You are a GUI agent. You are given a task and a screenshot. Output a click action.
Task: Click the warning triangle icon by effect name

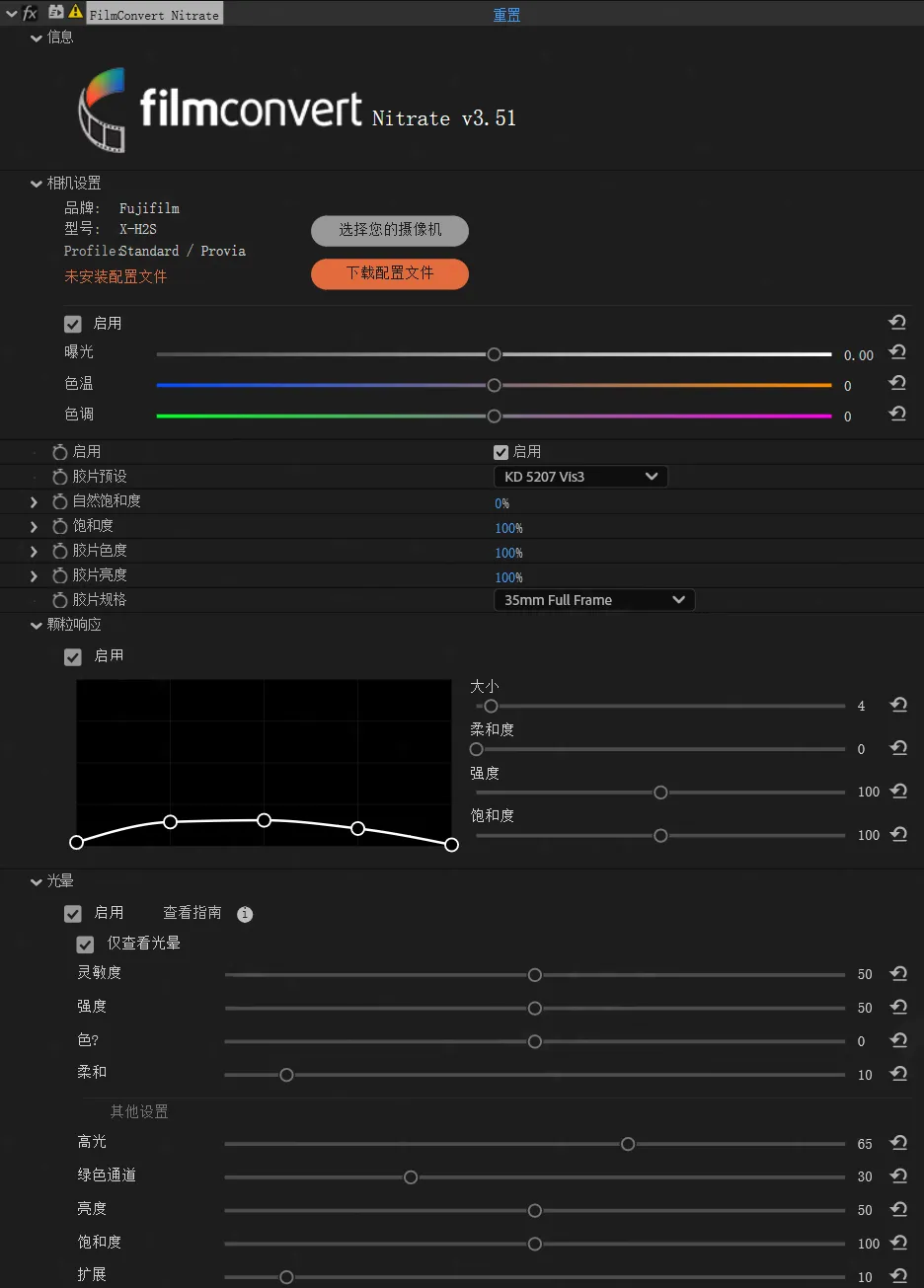(x=75, y=13)
